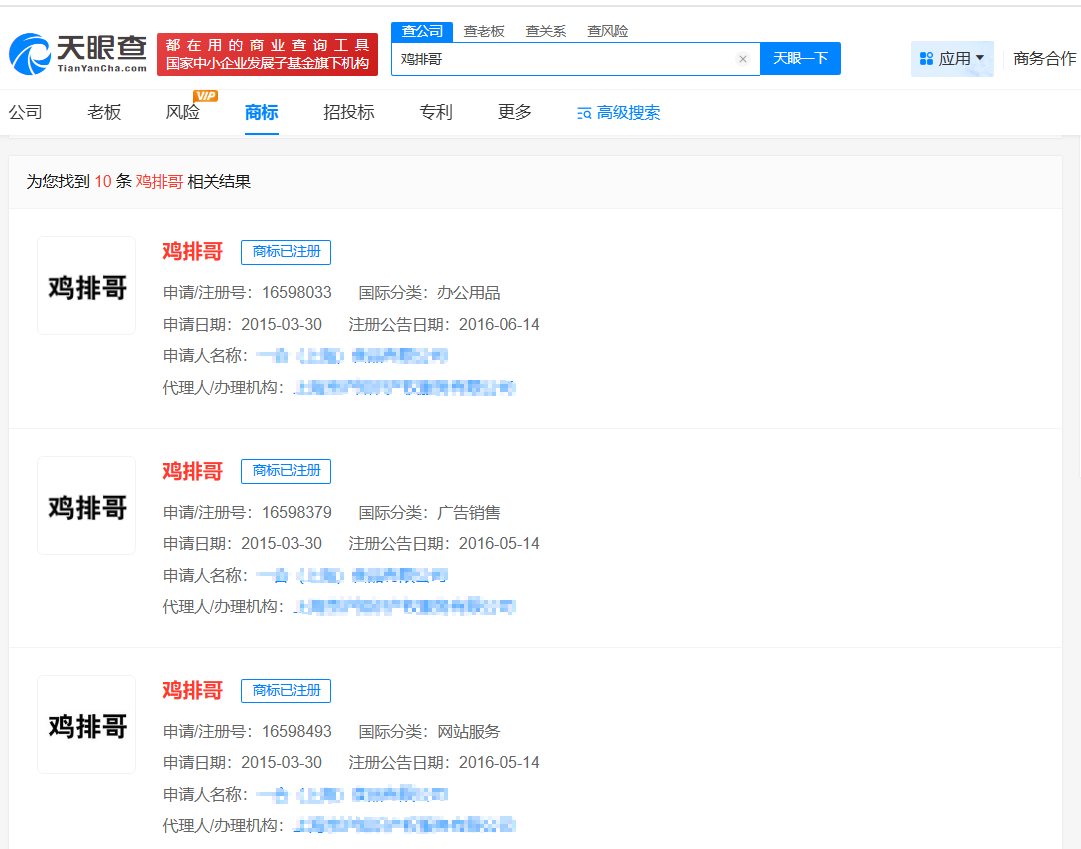Switch to the 查老板 search category
Viewport: 1081px width, 849px height.
[484, 31]
